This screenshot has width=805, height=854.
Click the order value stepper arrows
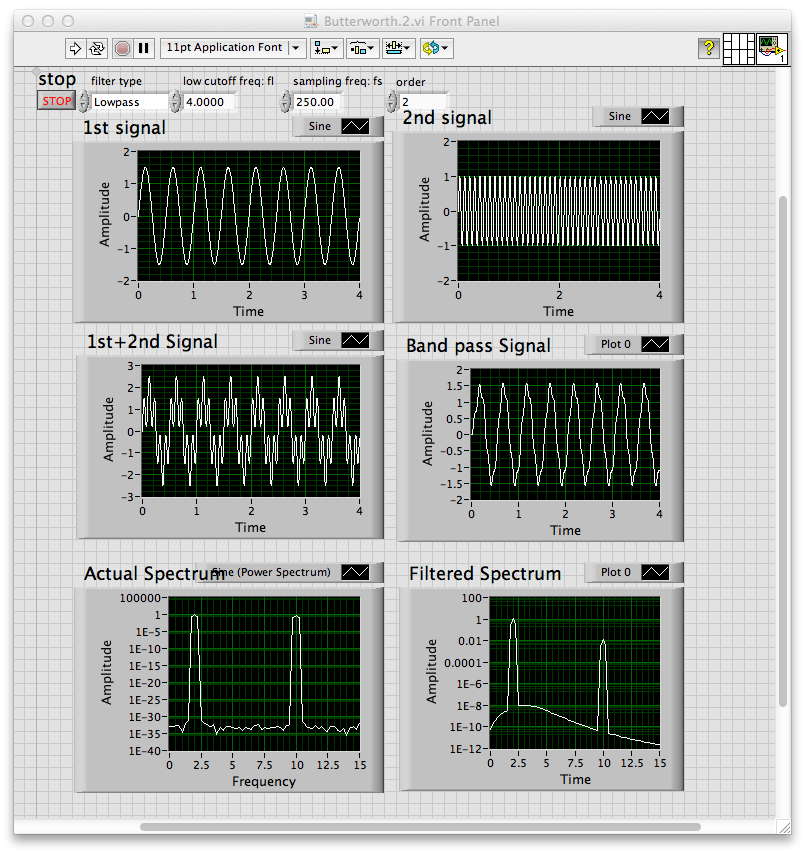[x=391, y=102]
